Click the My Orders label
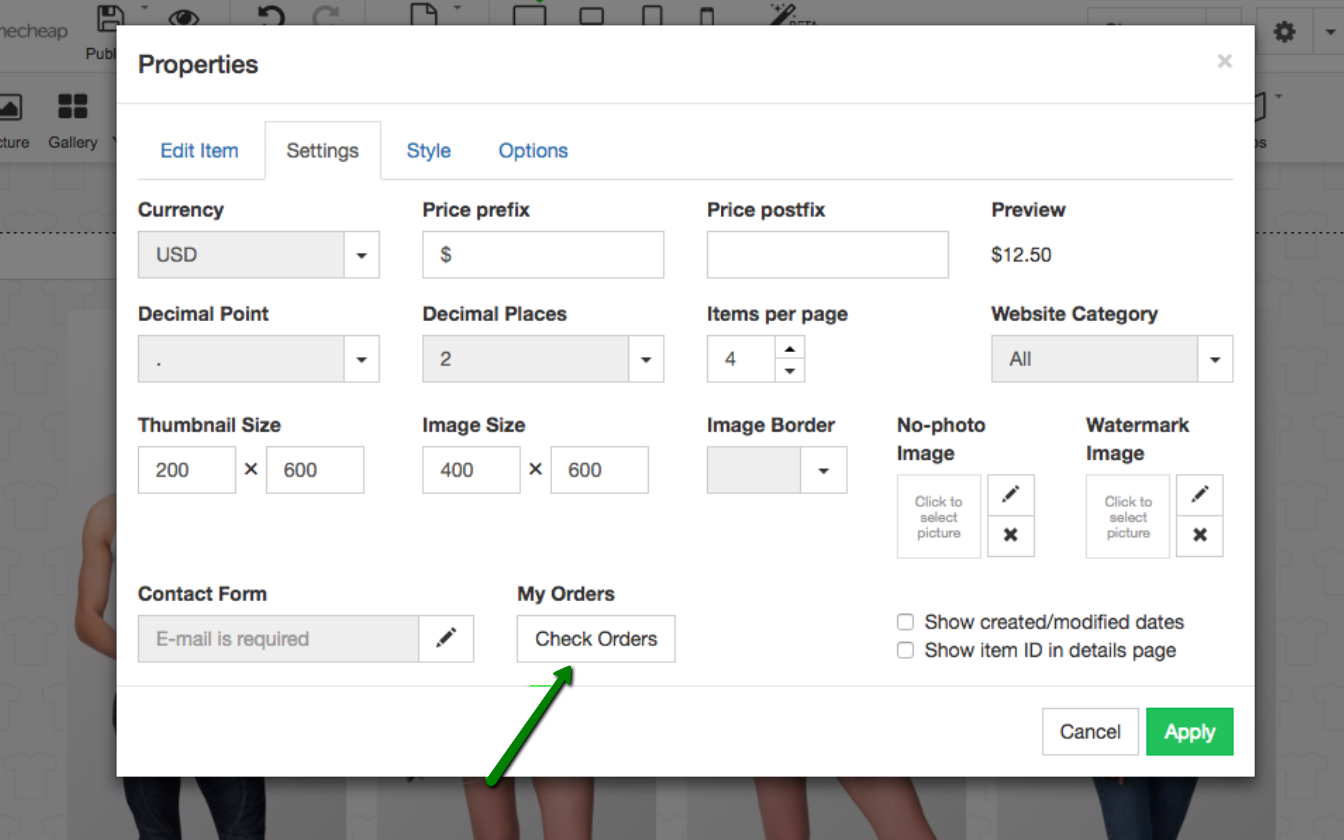 [x=566, y=594]
